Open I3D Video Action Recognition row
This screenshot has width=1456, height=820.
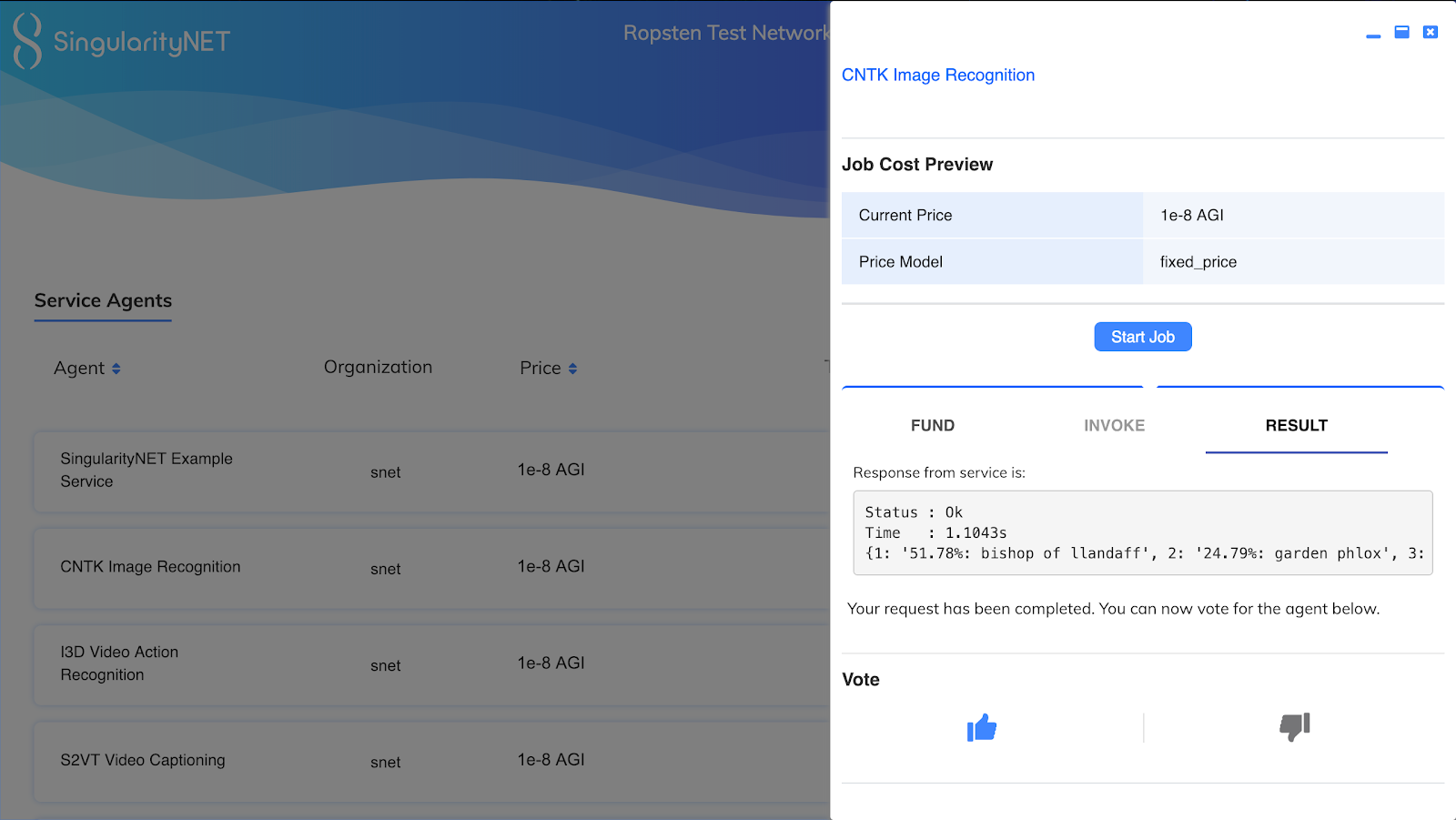pos(431,663)
